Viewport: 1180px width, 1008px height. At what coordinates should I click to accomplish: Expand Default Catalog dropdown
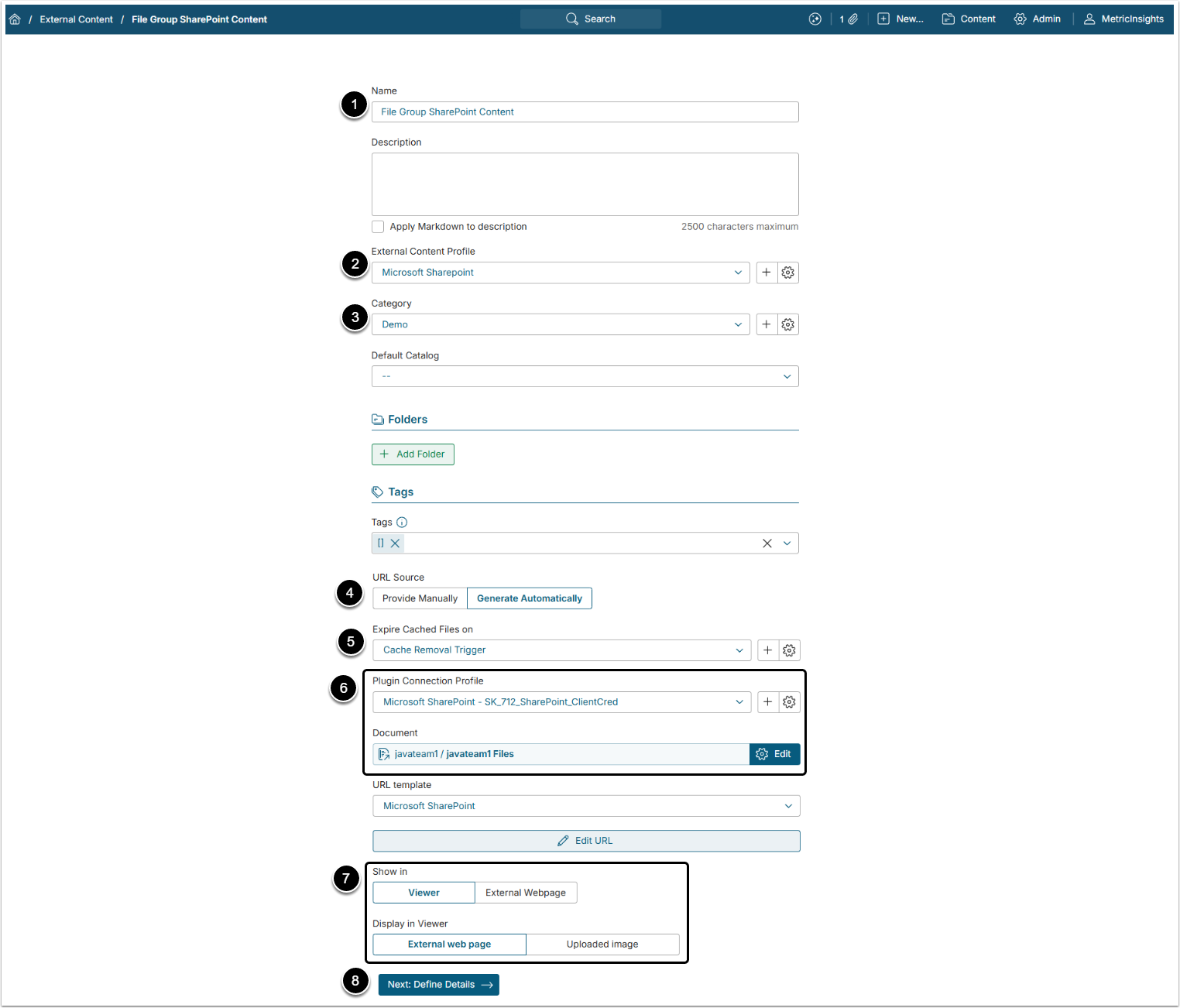tap(585, 376)
